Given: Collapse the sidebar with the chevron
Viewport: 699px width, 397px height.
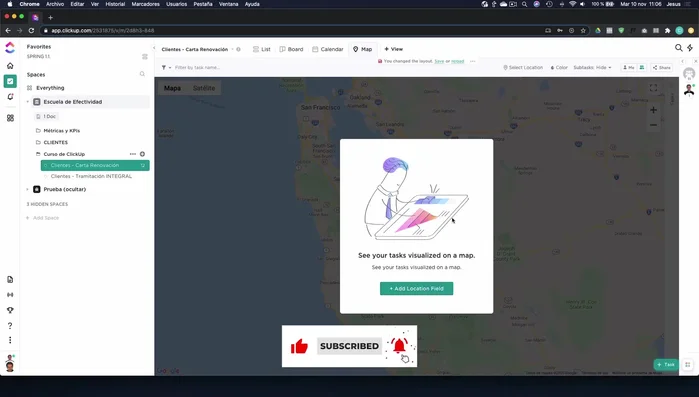Looking at the screenshot, I should tap(154, 48).
